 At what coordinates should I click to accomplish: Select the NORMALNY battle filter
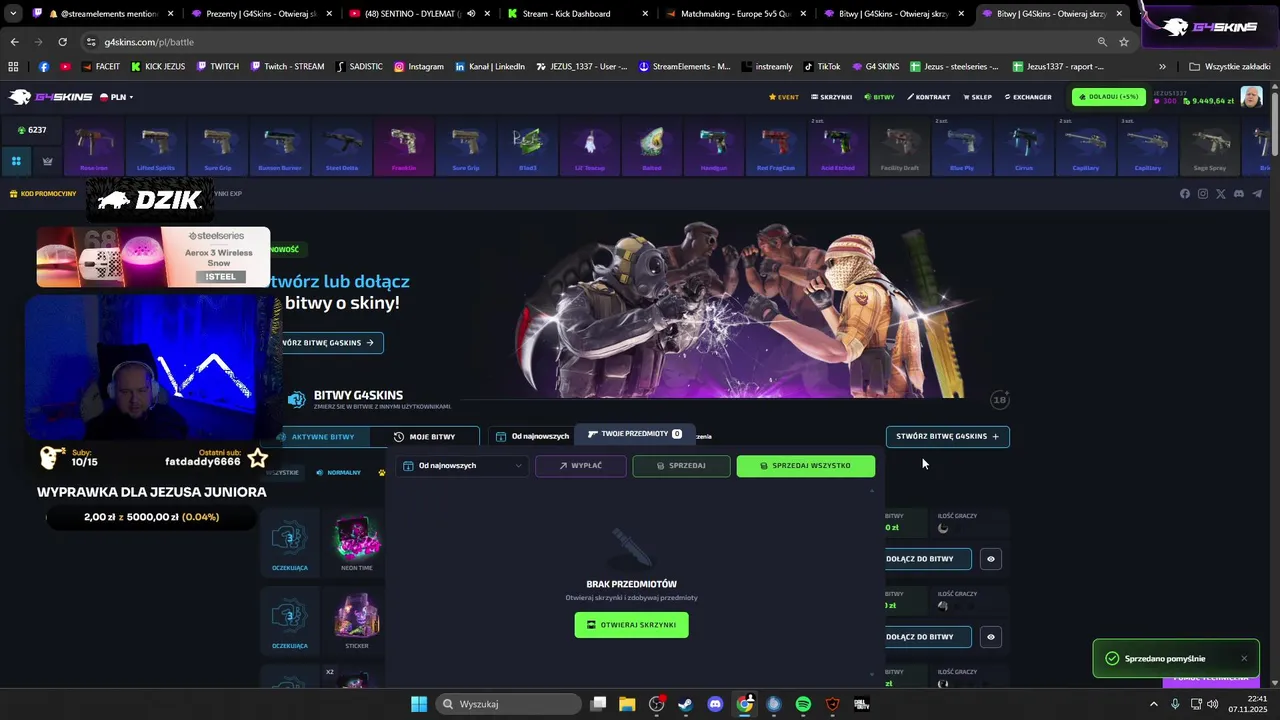339,472
